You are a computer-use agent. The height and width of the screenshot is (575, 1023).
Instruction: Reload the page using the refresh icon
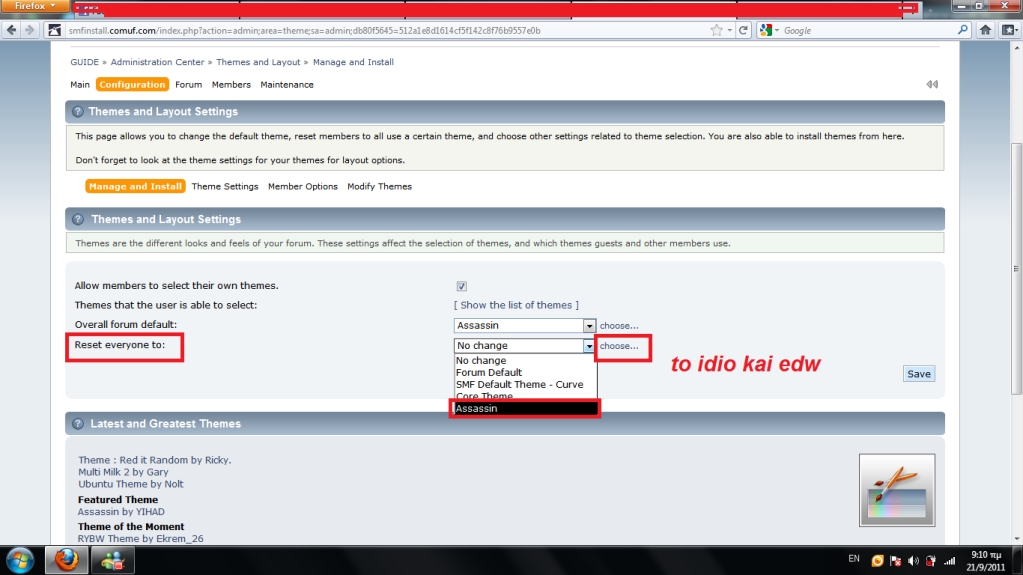click(x=743, y=30)
